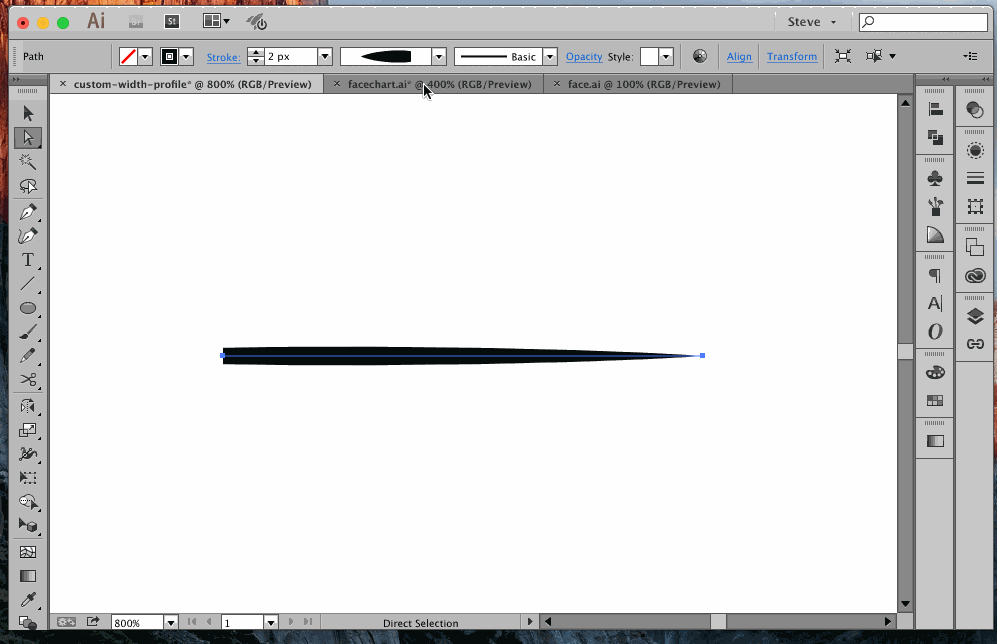Open the Fill color dropdown arrow

coord(145,57)
